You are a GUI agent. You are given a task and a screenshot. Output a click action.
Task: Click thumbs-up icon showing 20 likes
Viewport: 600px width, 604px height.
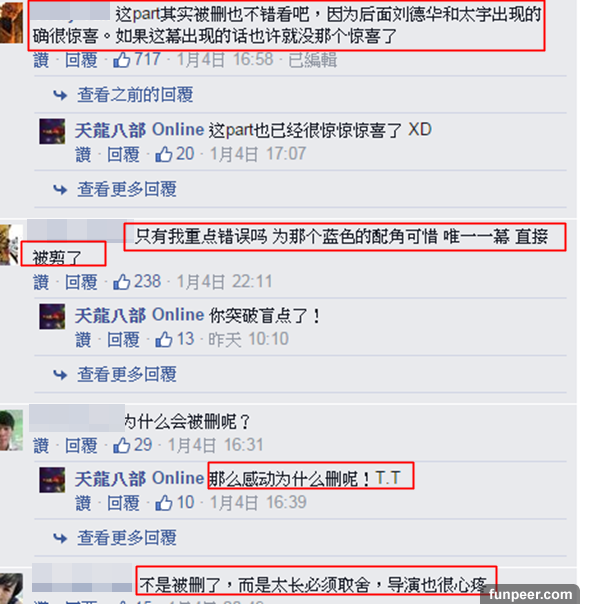[164, 154]
